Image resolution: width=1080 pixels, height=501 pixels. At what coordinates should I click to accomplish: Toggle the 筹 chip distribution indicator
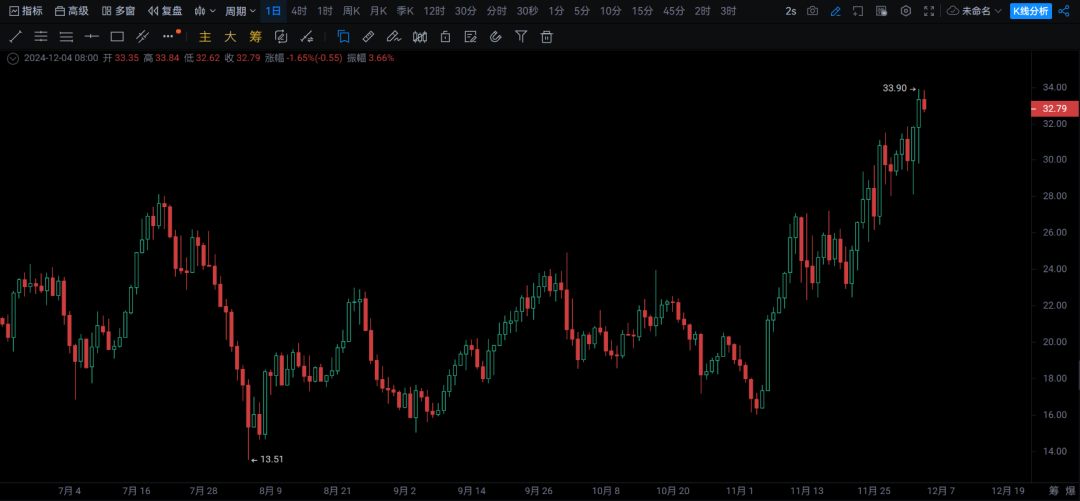point(255,37)
